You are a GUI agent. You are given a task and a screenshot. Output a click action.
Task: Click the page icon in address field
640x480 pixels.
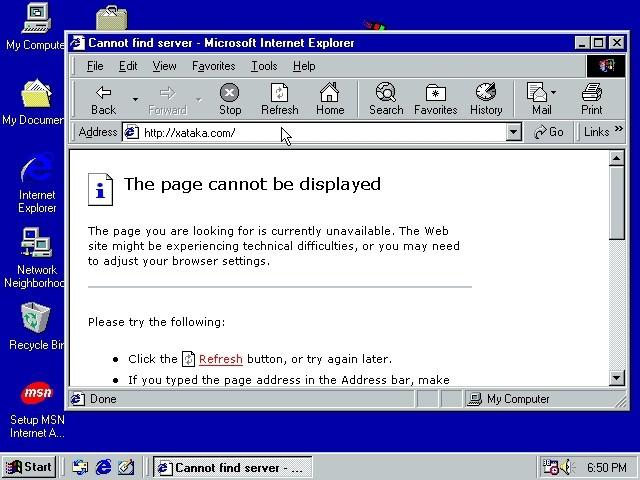click(x=131, y=132)
